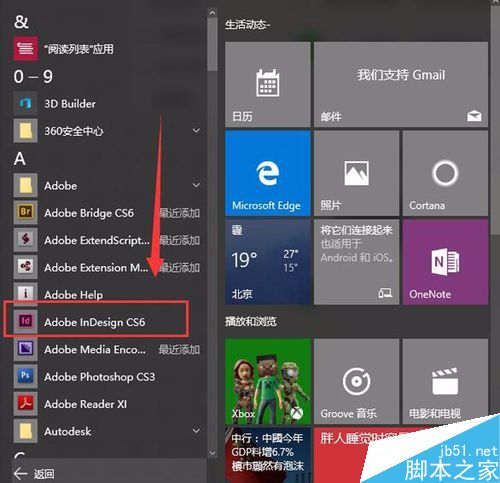Click the app list scrollbar down arrow
Screen dimensions: 500x483
coord(212,453)
